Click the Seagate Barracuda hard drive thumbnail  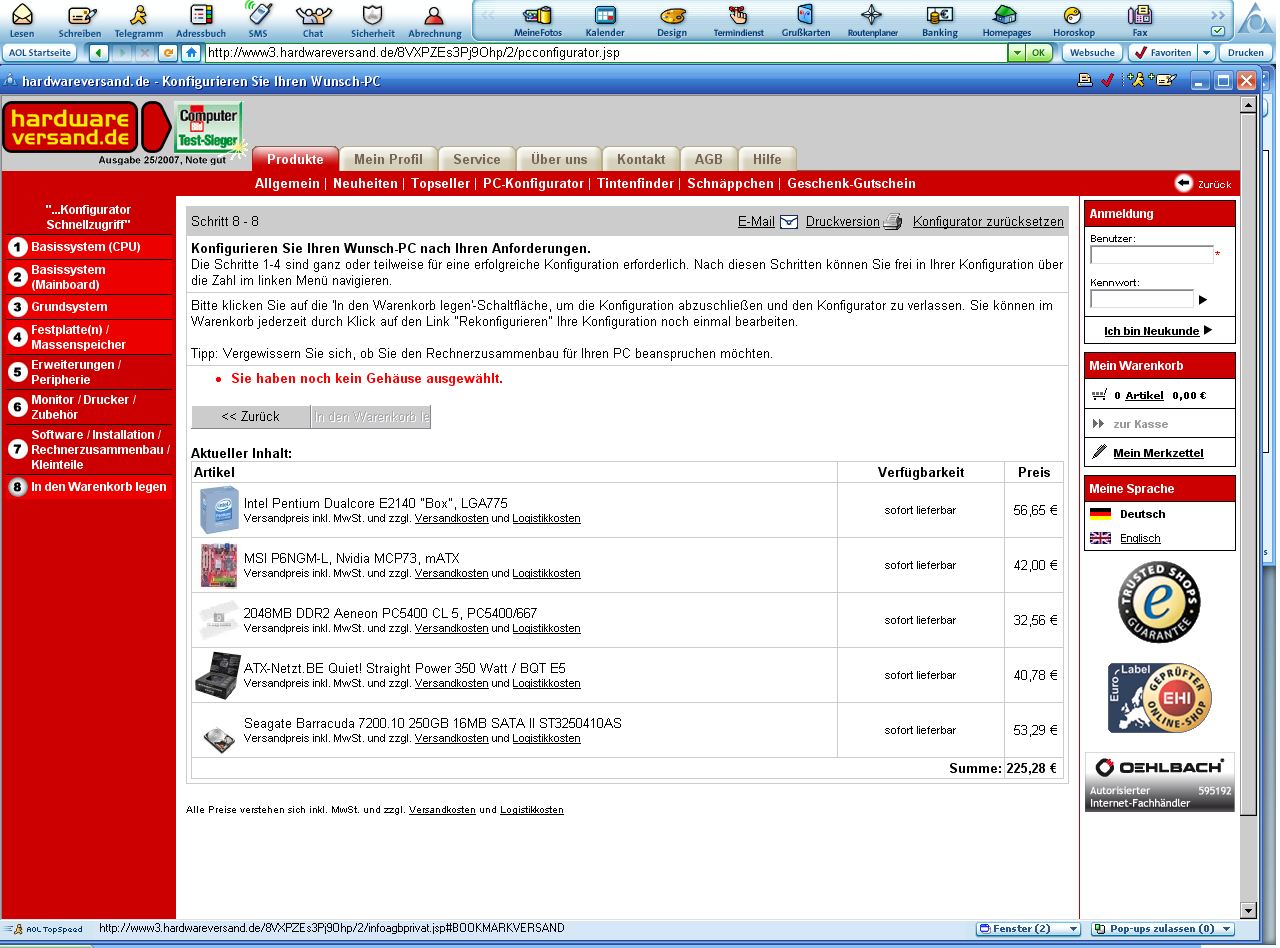point(218,738)
